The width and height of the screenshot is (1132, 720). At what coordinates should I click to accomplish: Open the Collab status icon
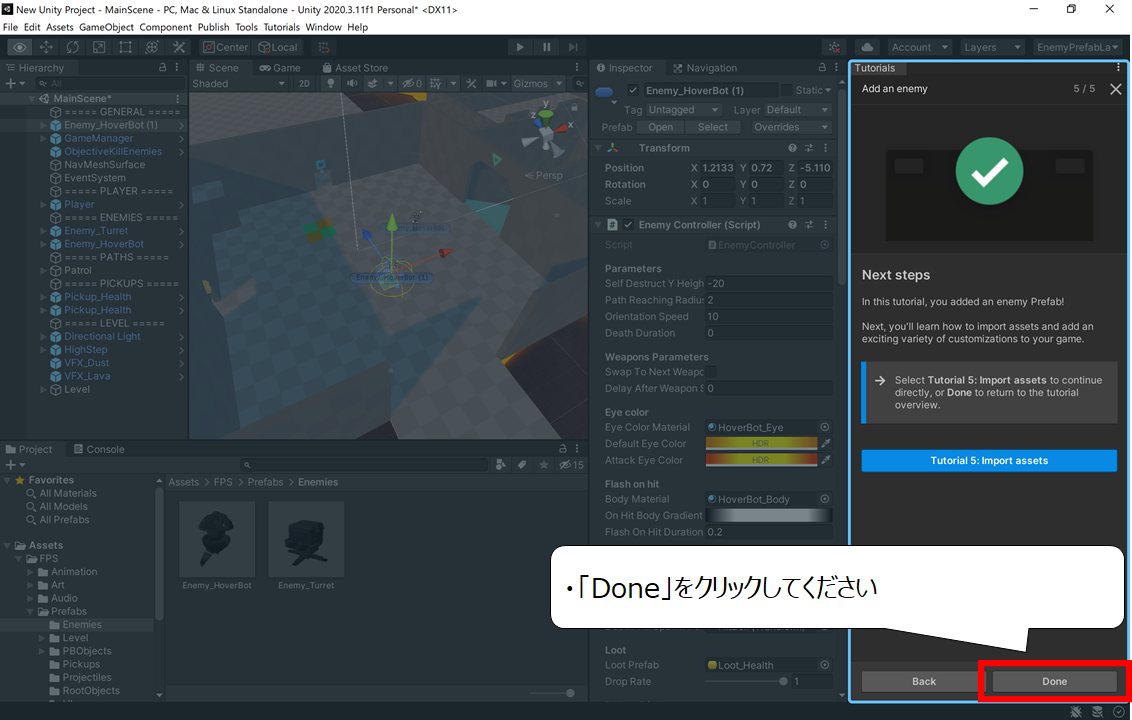coord(835,47)
